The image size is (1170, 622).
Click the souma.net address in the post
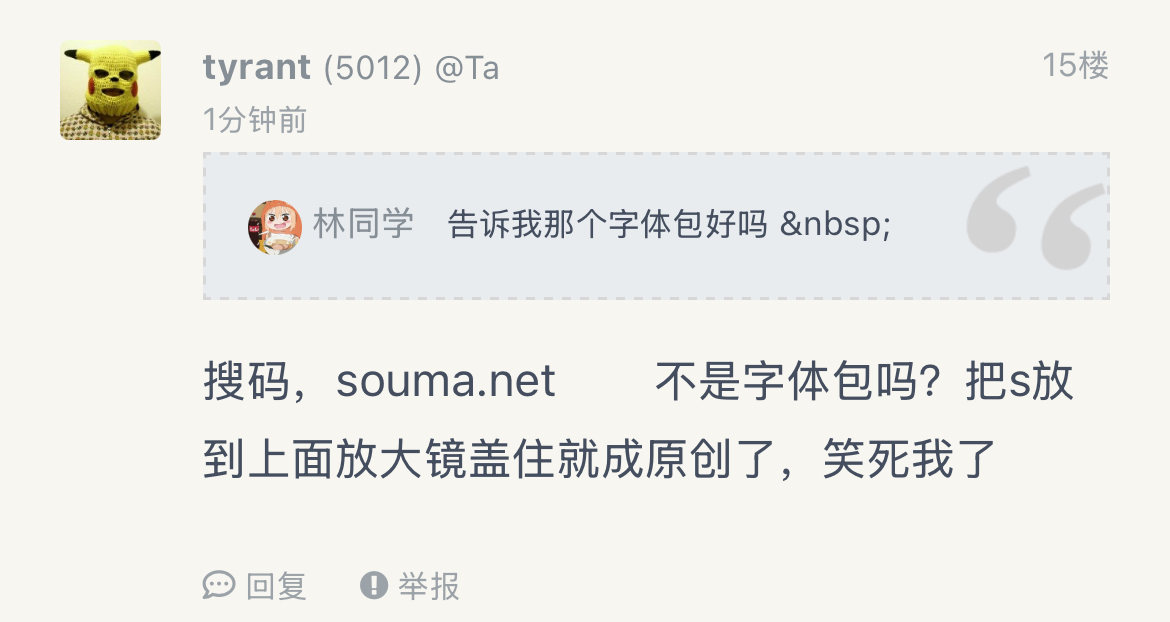pos(446,382)
